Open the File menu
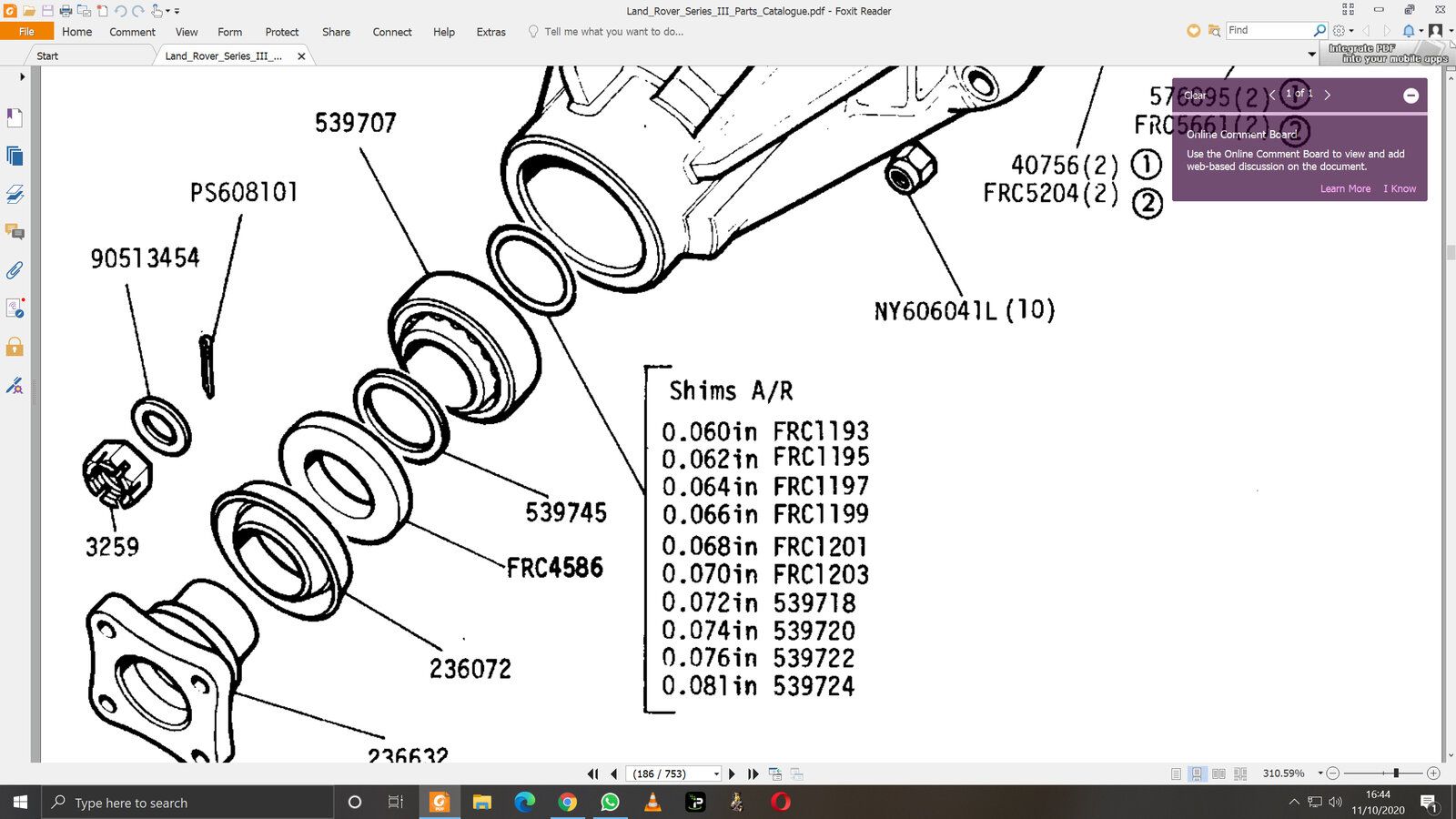Viewport: 1456px width, 819px height. pyautogui.click(x=26, y=31)
